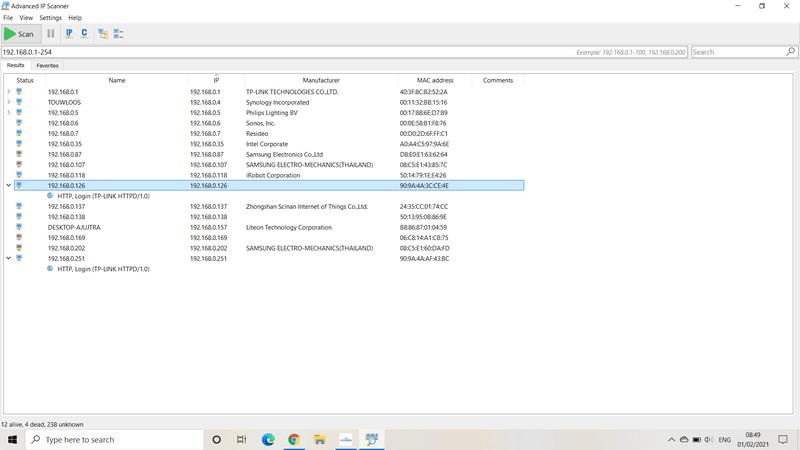Open Task View from the taskbar
This screenshot has width=800, height=450.
click(241, 439)
